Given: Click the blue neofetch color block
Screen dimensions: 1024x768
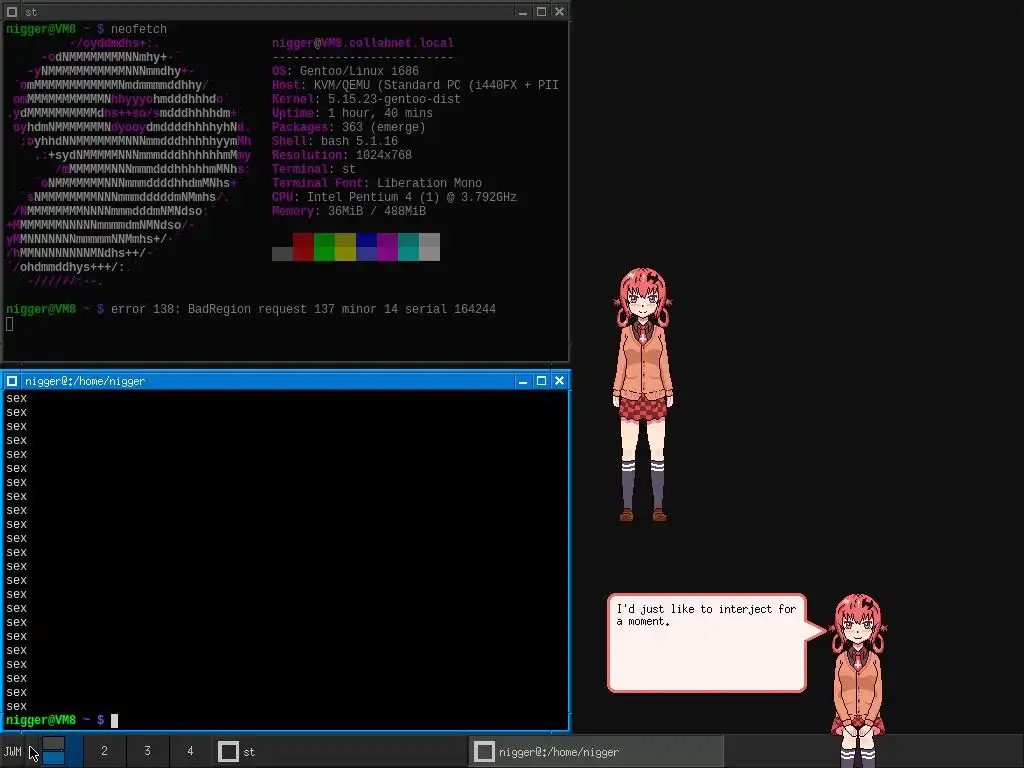Looking at the screenshot, I should pyautogui.click(x=366, y=247).
